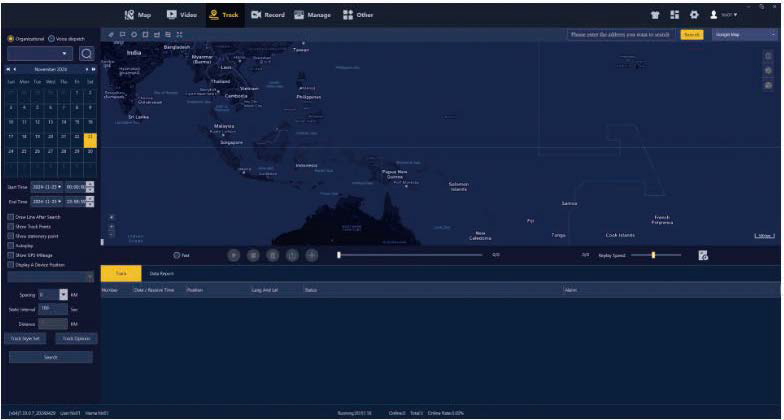Select the full-screen map tool icon
784x420 pixels.
pos(179,34)
